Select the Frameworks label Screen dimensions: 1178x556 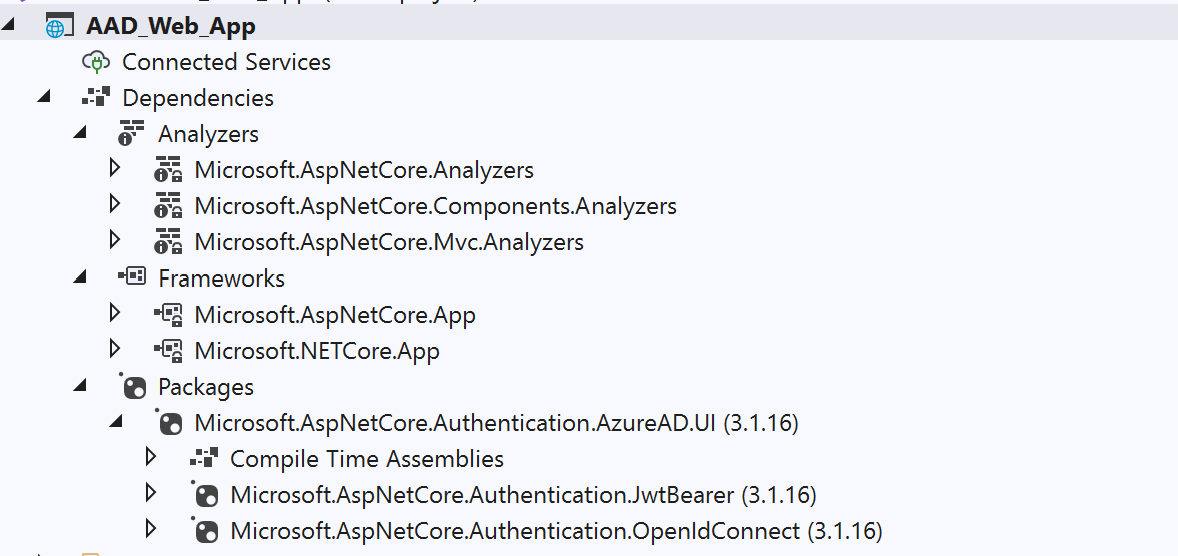[222, 278]
